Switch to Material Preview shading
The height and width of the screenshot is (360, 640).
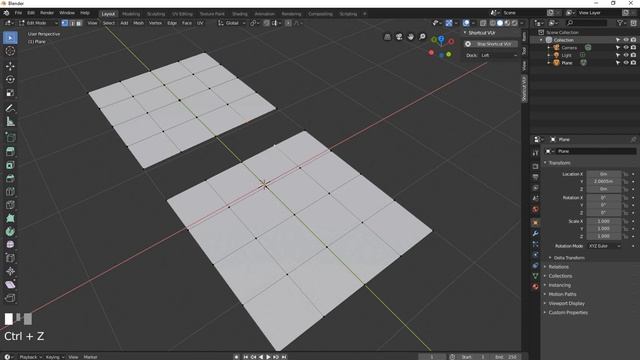(507, 23)
